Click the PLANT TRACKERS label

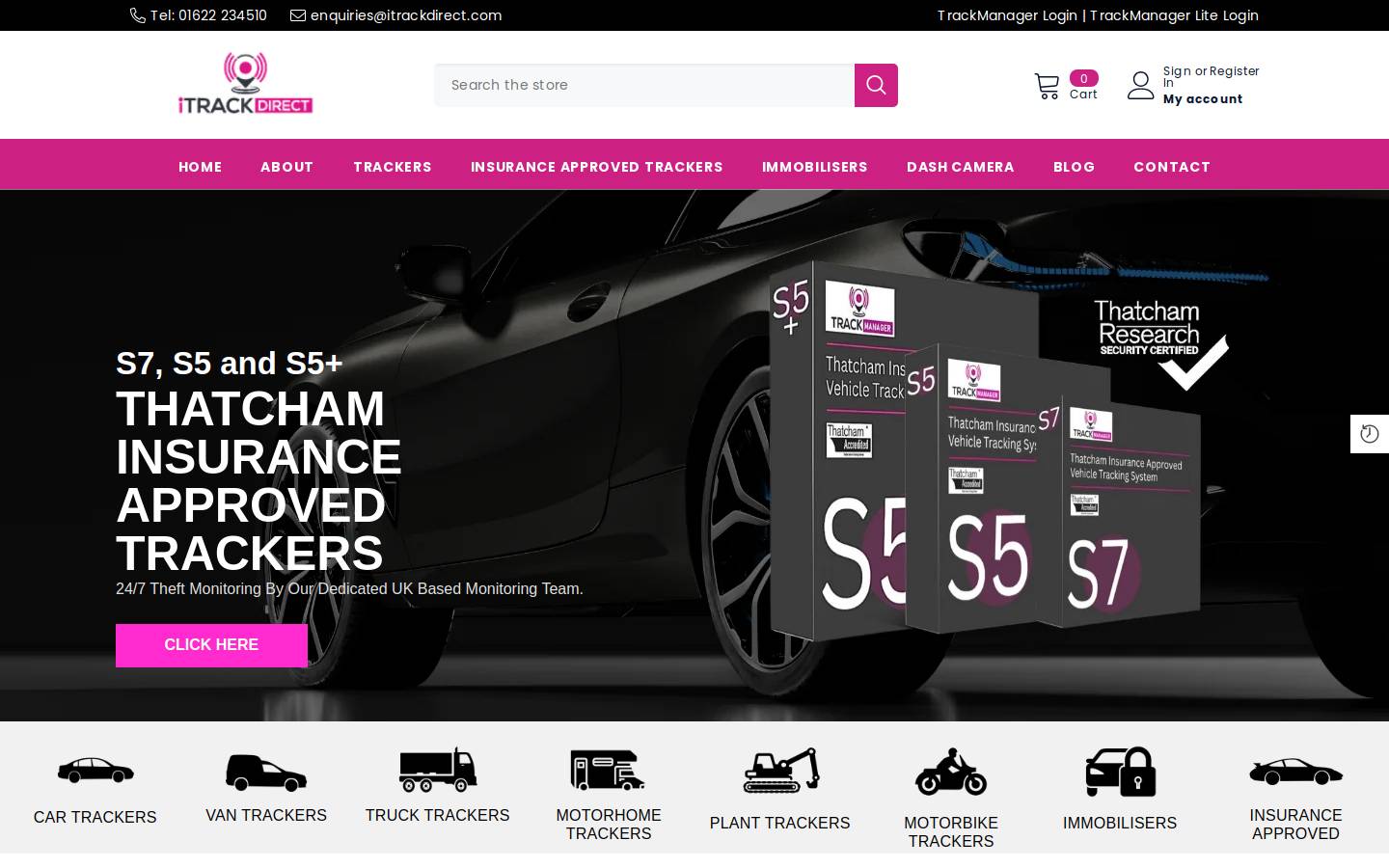[x=779, y=823]
